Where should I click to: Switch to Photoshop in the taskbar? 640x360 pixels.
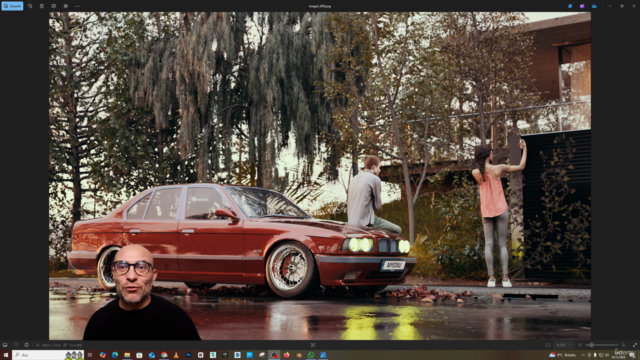(188, 355)
